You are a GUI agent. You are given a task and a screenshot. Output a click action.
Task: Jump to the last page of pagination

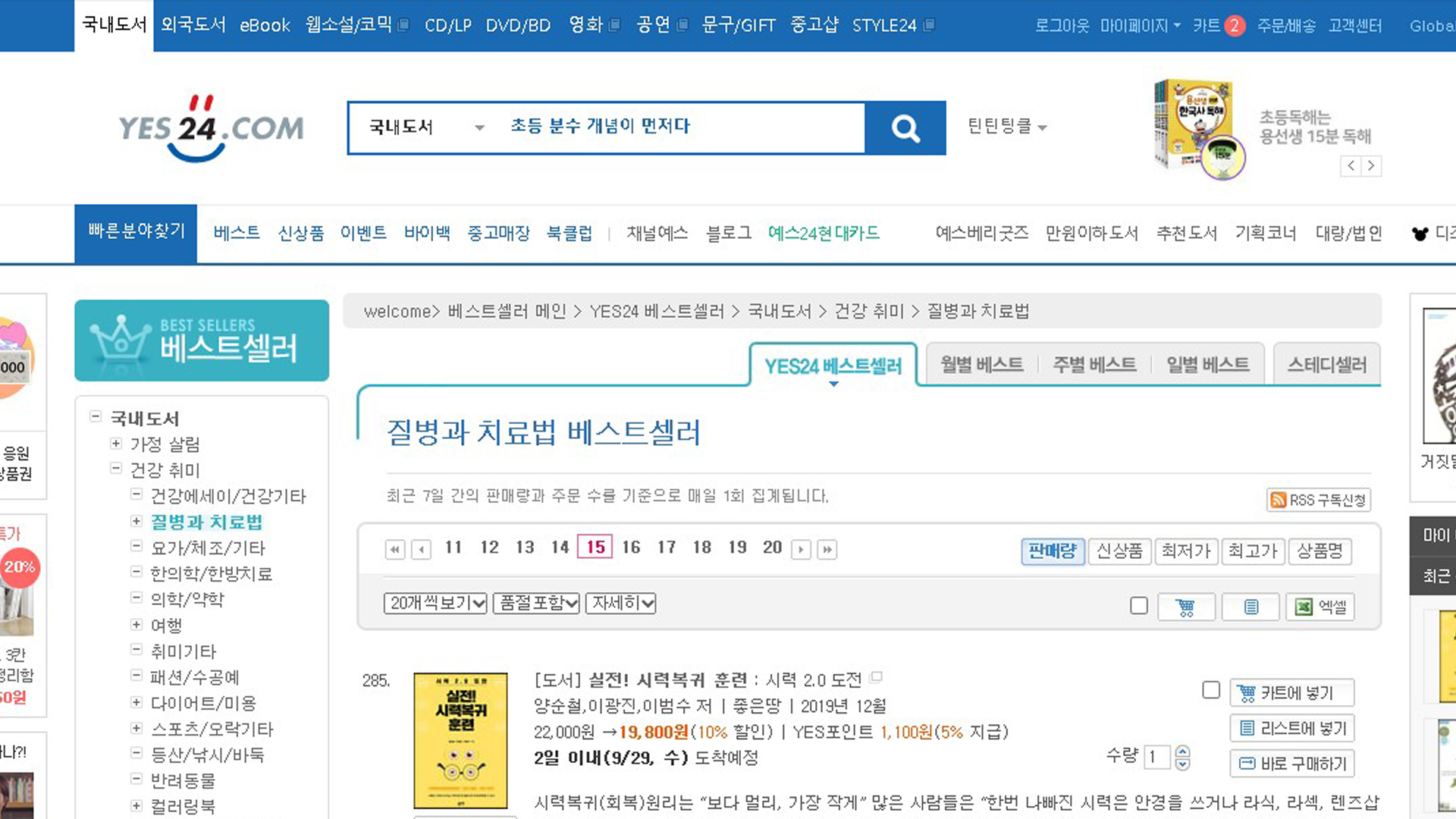(827, 549)
